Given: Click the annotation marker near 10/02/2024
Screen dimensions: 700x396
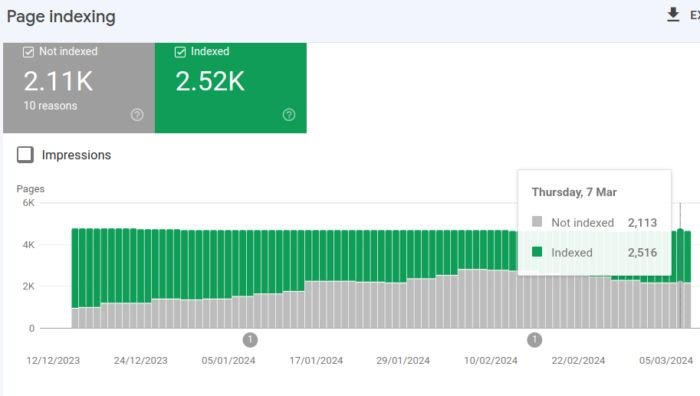Looking at the screenshot, I should click(x=534, y=340).
